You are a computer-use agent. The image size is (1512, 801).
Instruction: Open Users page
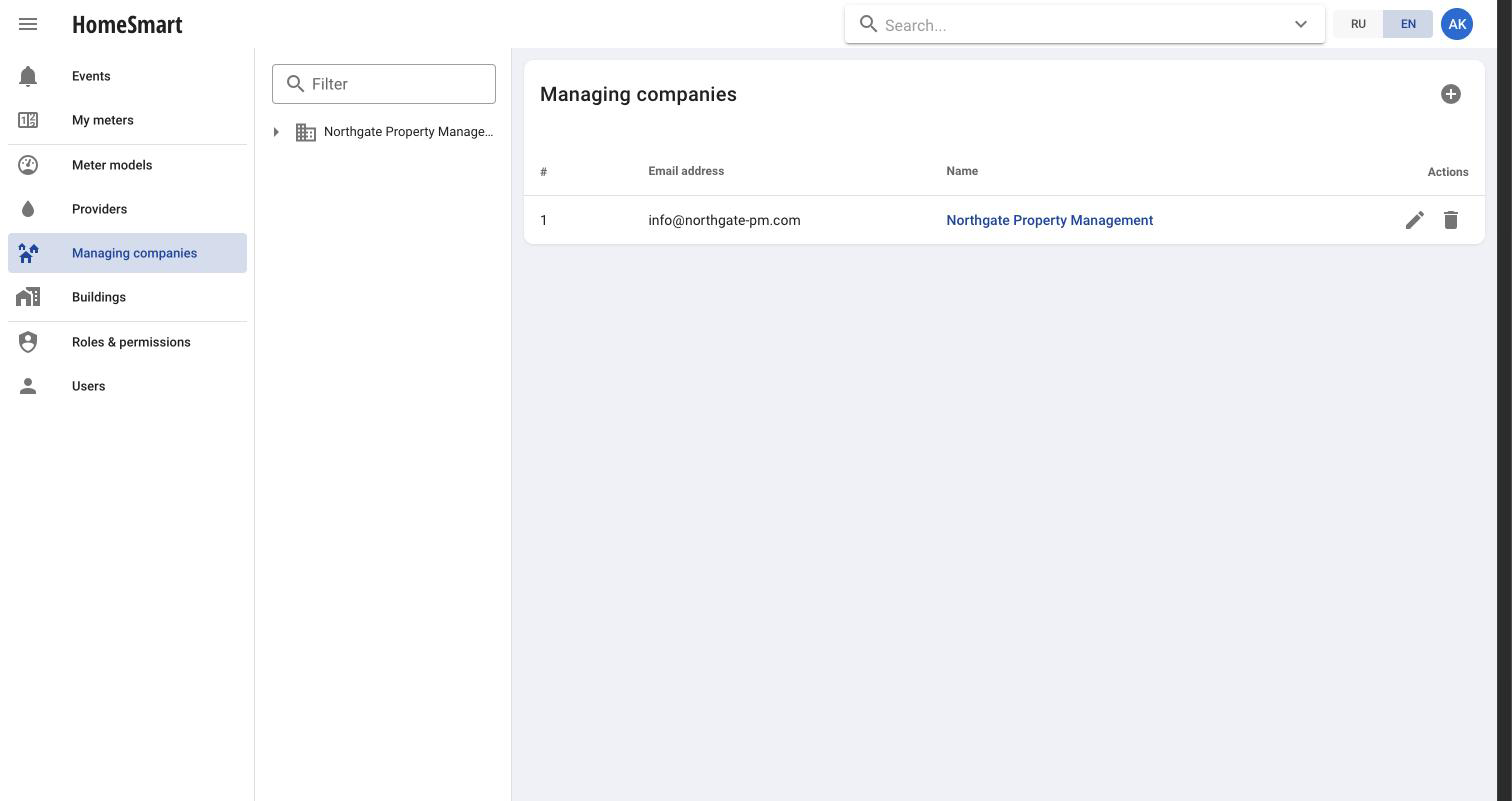[x=127, y=386]
